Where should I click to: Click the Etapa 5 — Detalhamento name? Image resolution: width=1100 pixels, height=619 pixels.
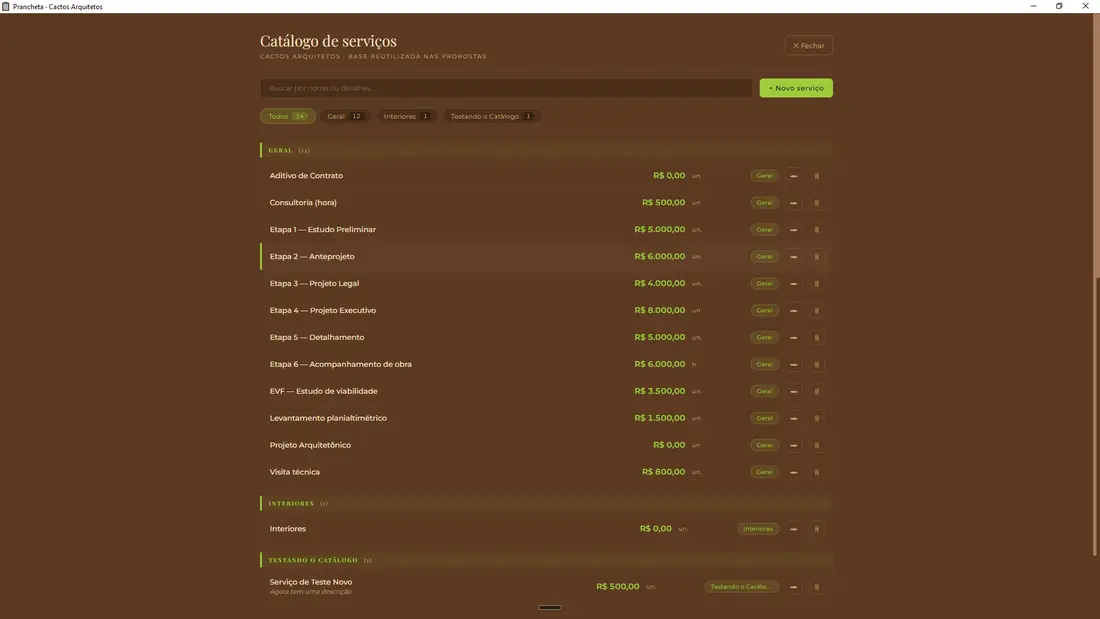pos(317,338)
